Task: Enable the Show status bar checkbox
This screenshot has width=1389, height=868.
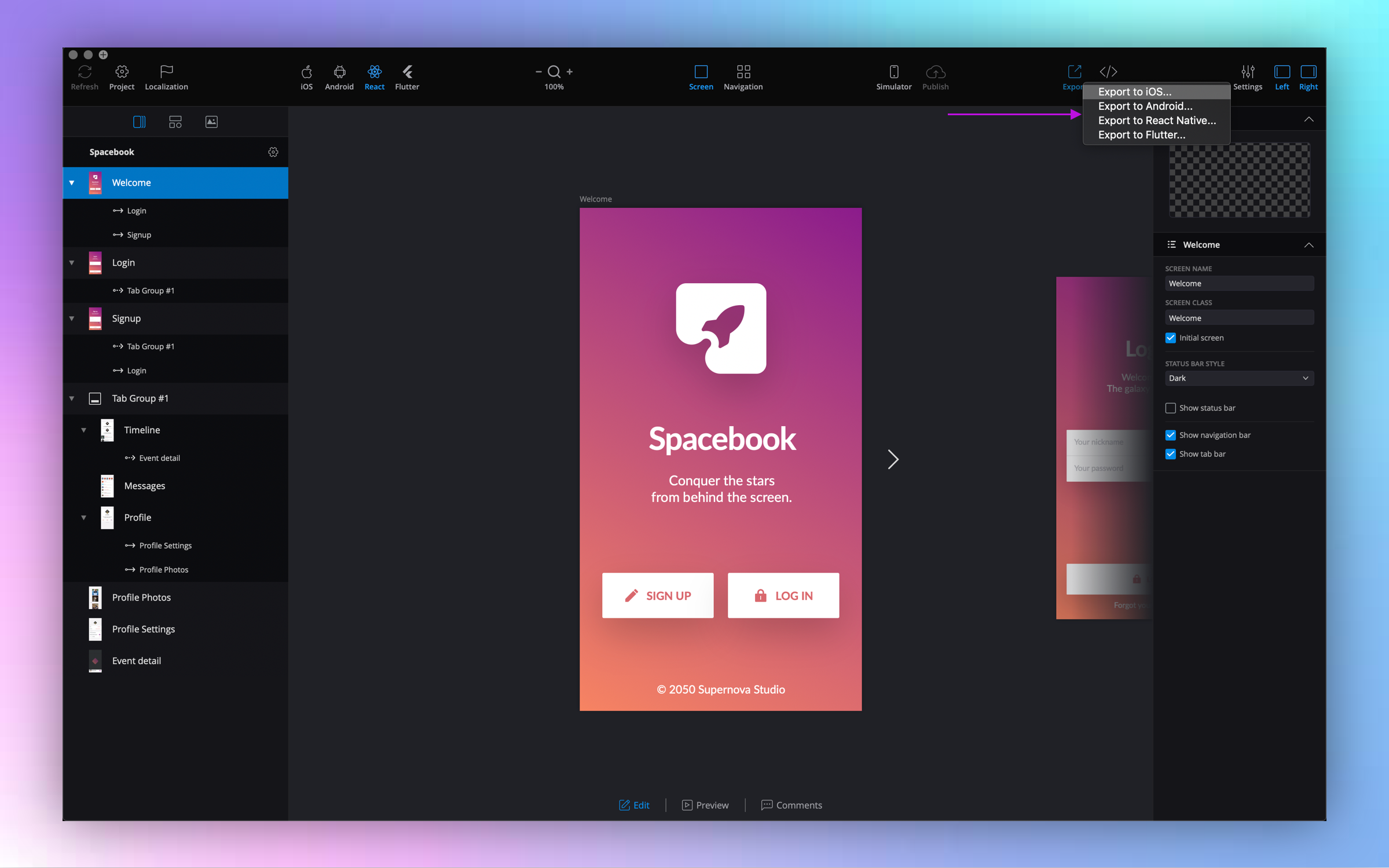Action: pos(1170,408)
